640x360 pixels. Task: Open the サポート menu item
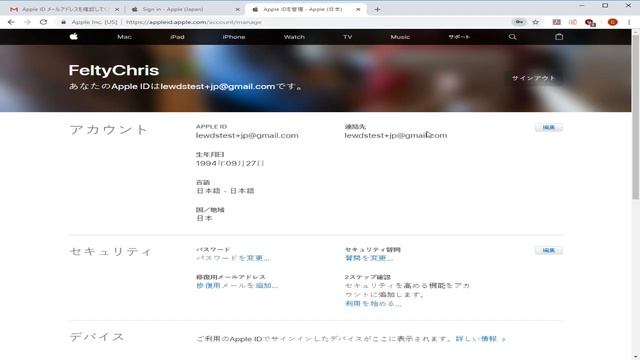click(x=459, y=37)
